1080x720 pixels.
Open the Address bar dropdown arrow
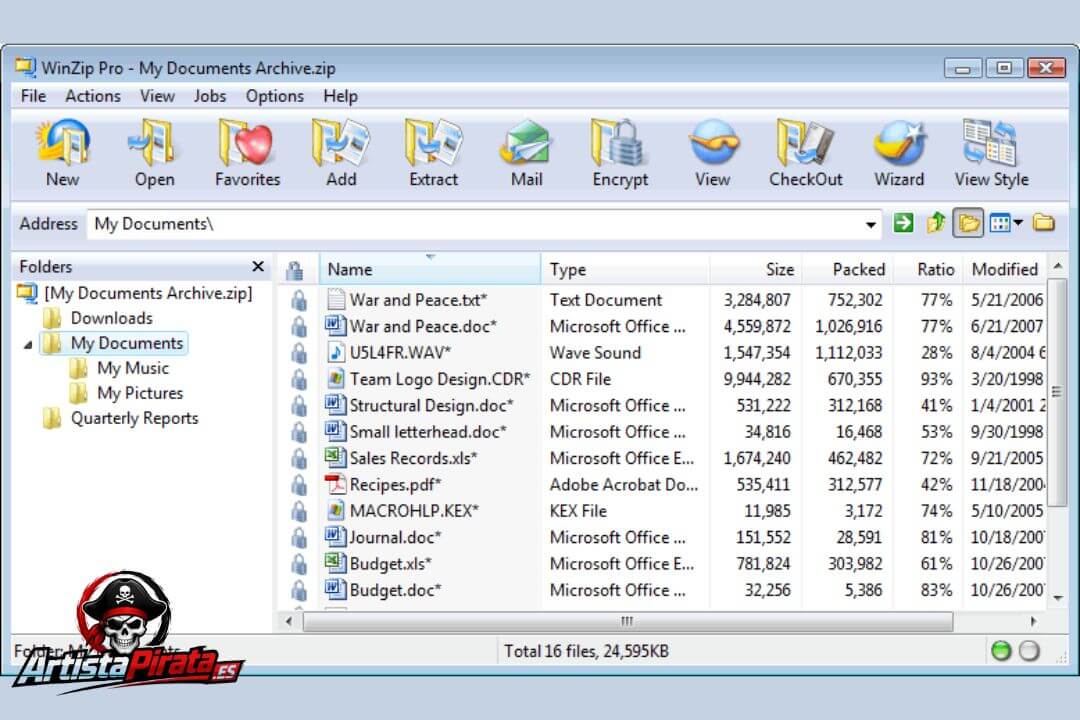click(871, 225)
